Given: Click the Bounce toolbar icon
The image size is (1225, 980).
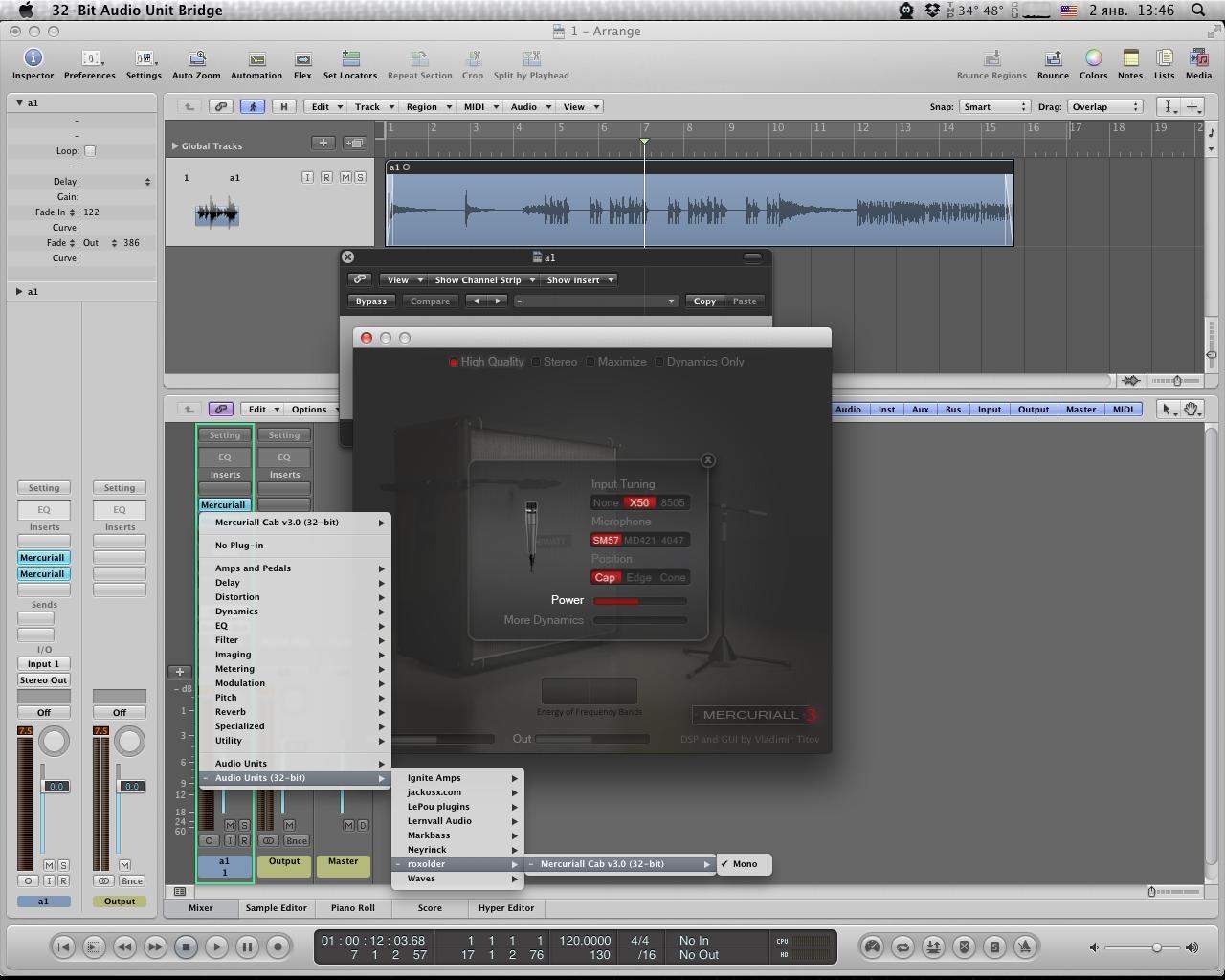Looking at the screenshot, I should pyautogui.click(x=1053, y=59).
